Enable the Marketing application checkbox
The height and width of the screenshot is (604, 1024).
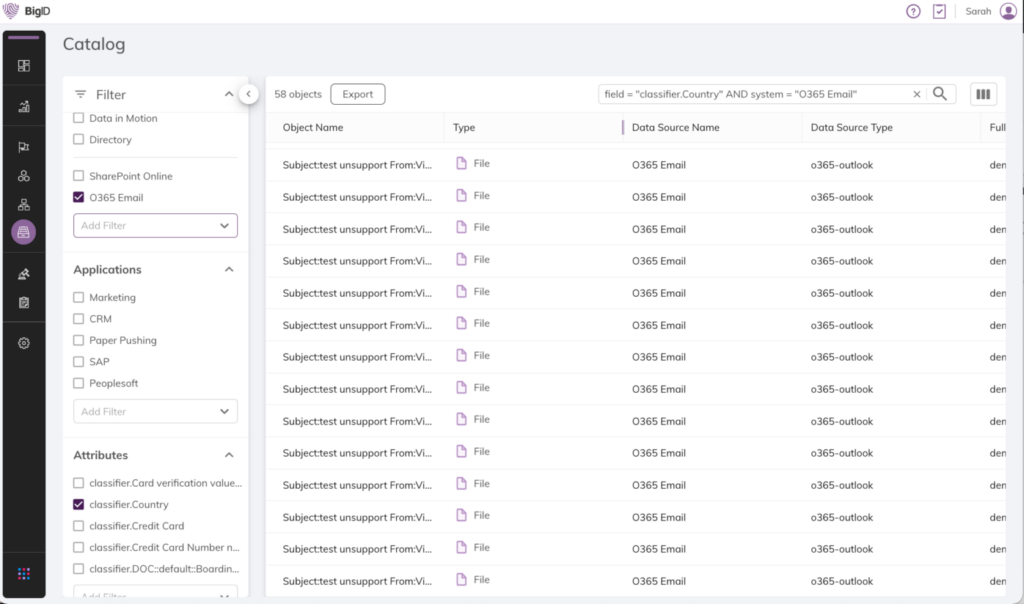pyautogui.click(x=79, y=298)
